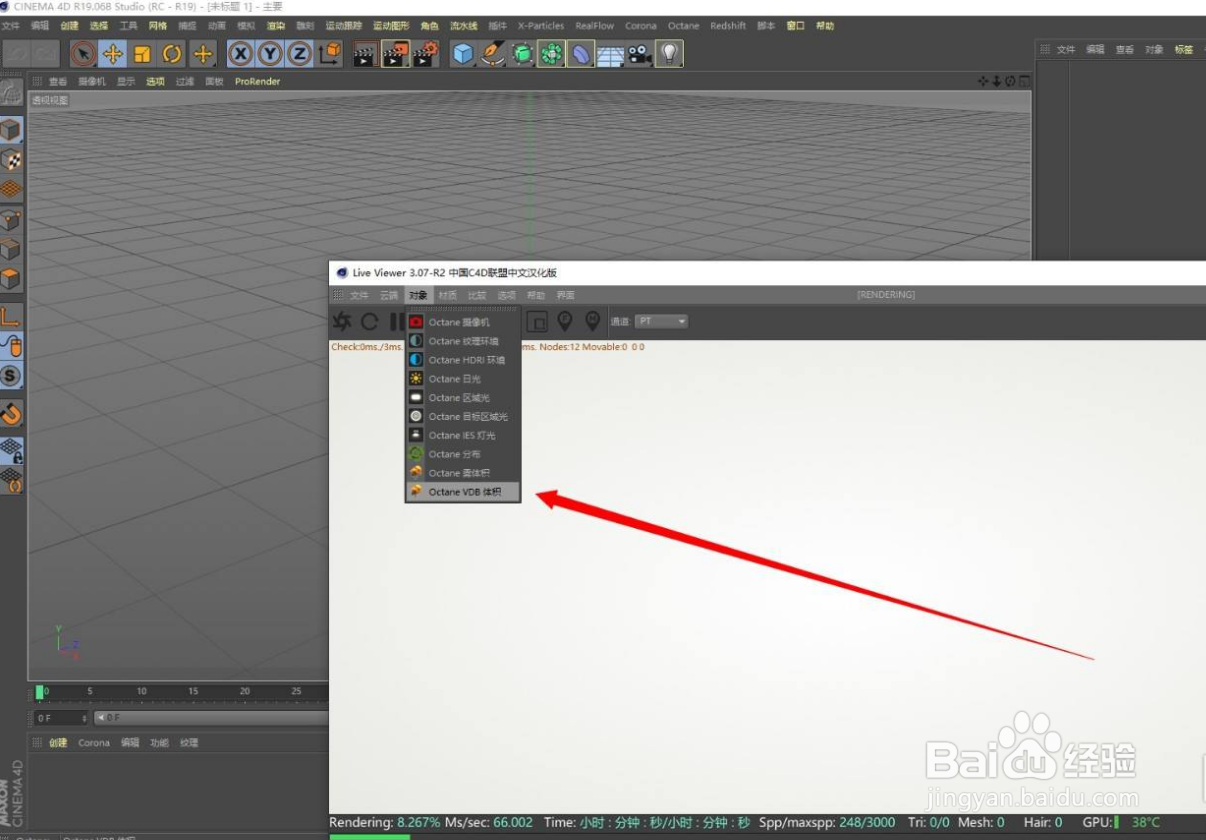The width and height of the screenshot is (1206, 840).
Task: Open ProRender menu in viewport
Action: coord(258,82)
